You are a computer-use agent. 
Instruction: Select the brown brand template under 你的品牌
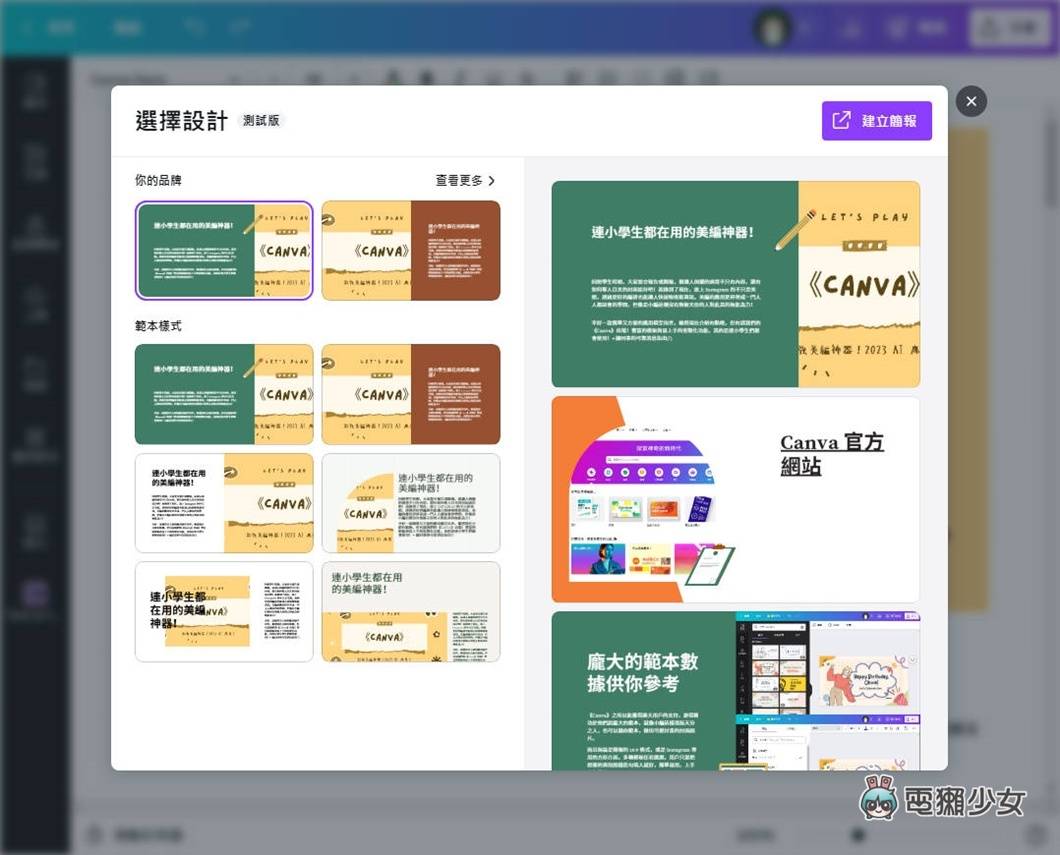pos(411,251)
